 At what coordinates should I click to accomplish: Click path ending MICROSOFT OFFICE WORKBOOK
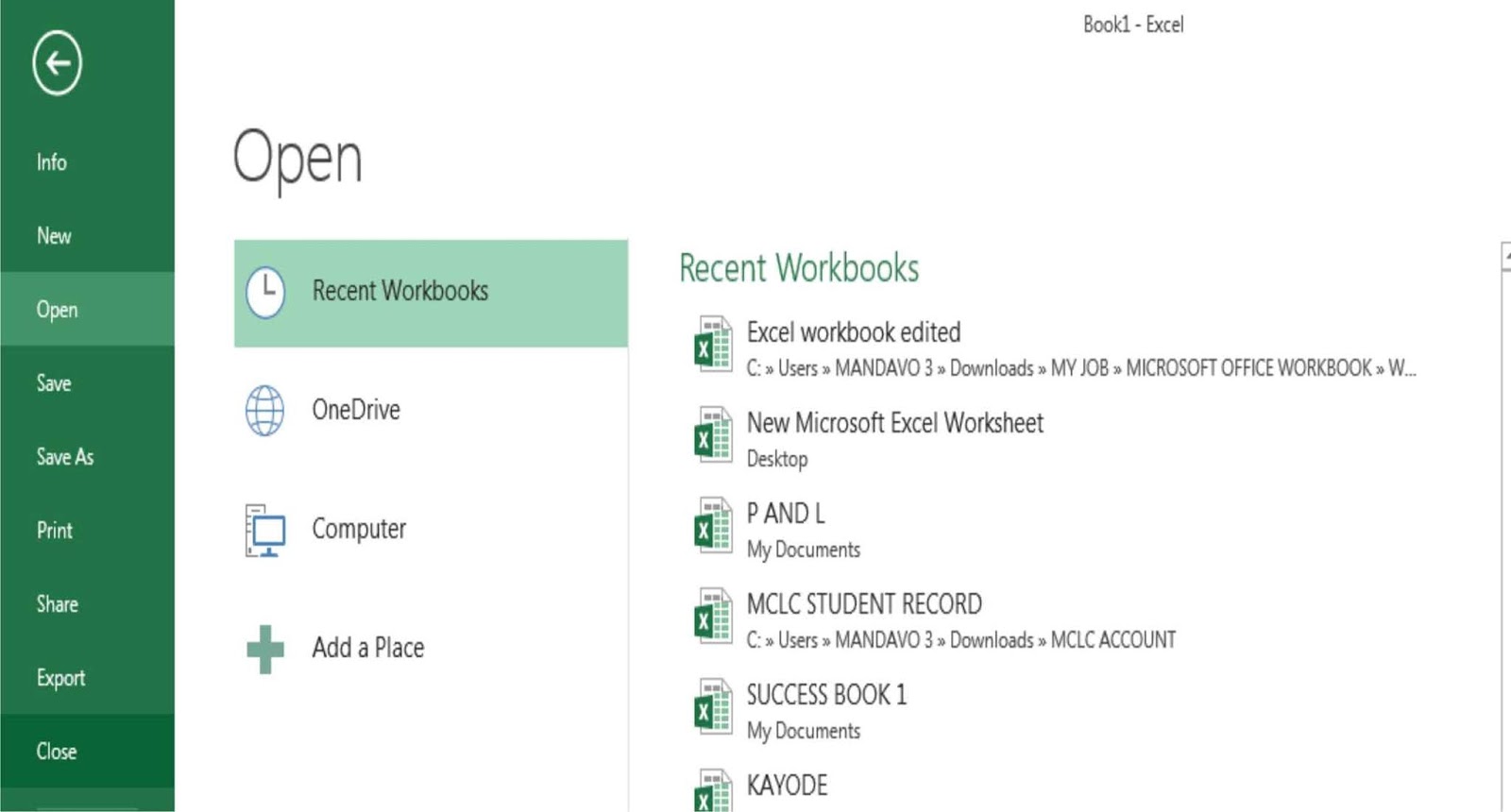point(1081,368)
